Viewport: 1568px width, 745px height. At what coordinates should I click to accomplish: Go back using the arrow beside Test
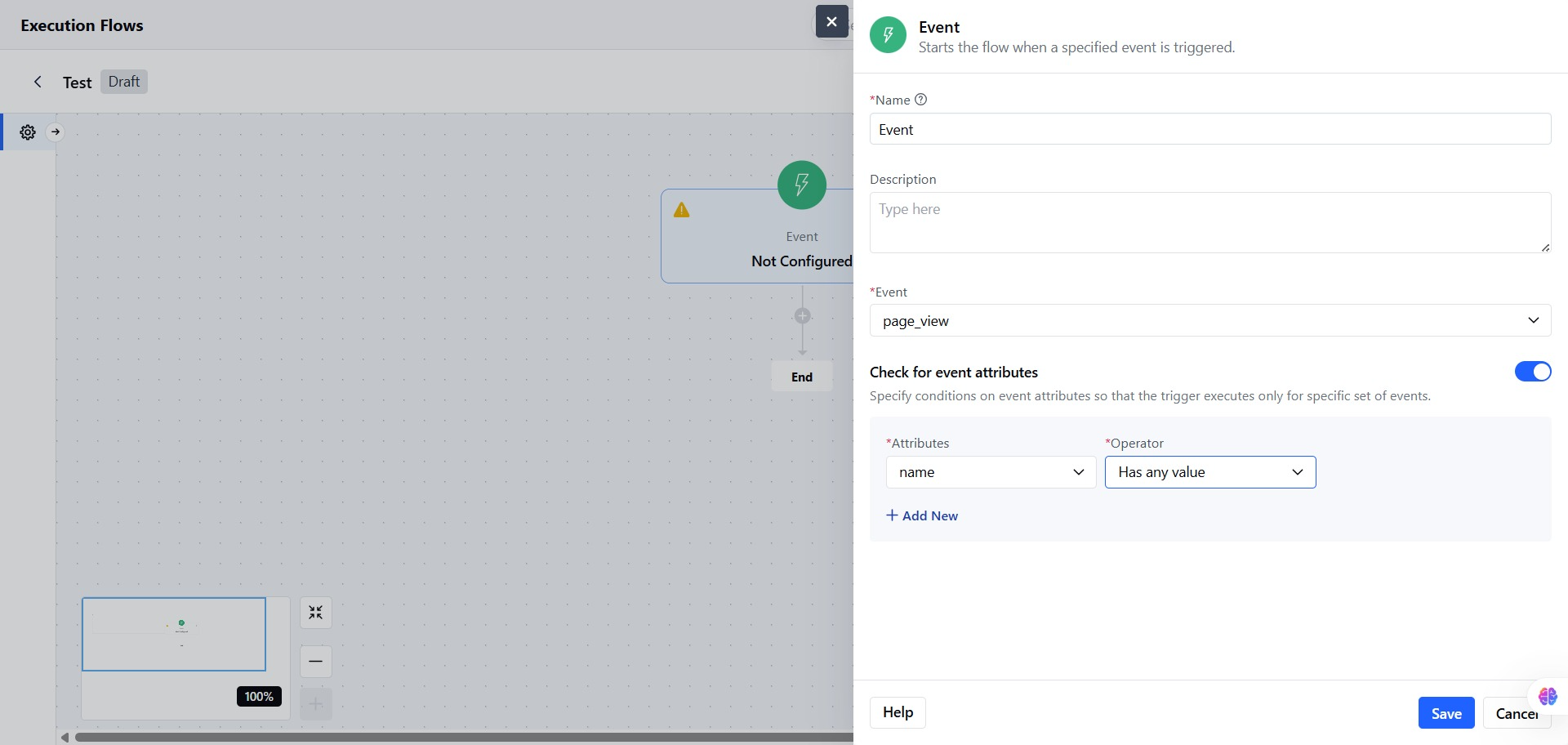tap(38, 82)
